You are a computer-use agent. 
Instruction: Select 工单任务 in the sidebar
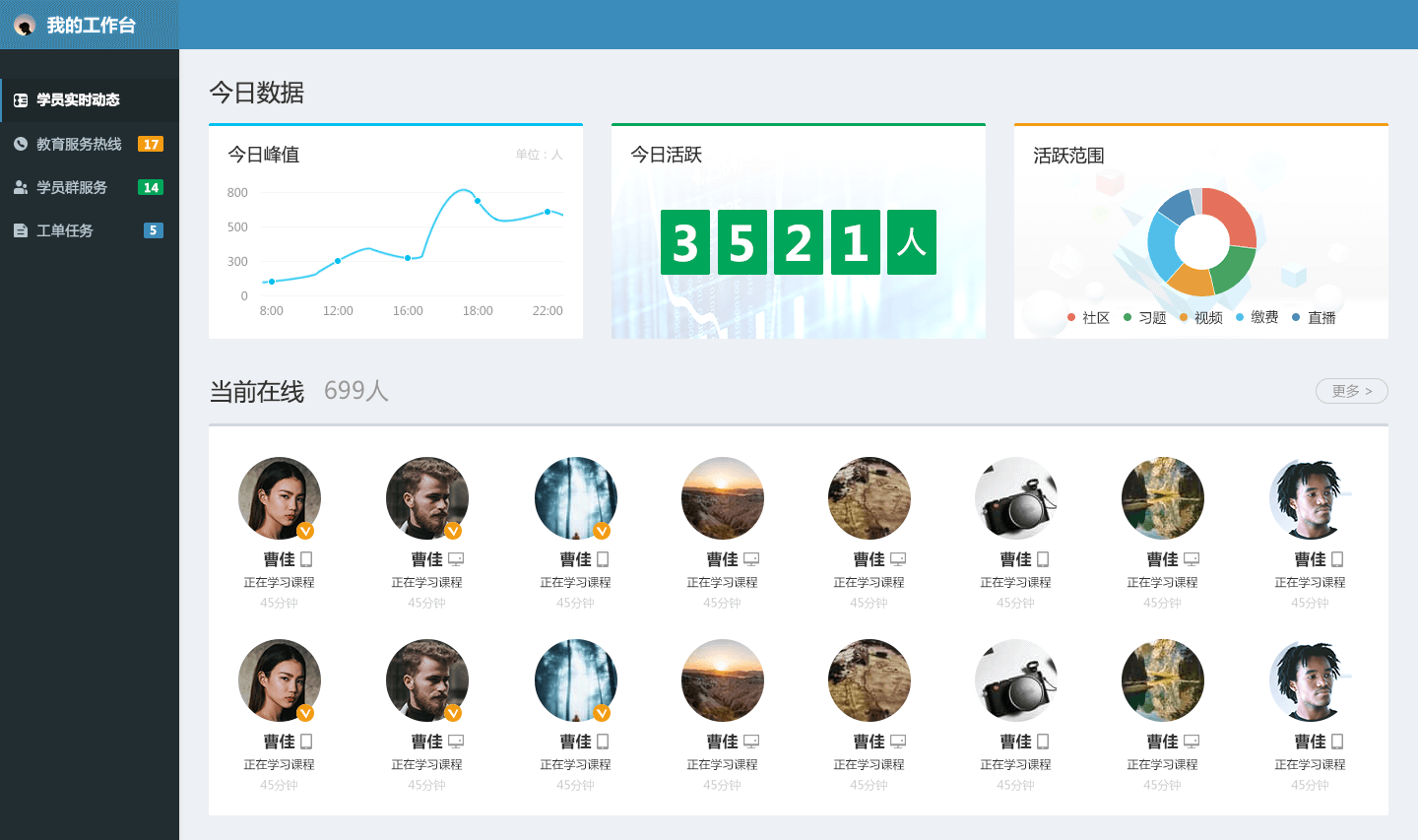pos(65,230)
